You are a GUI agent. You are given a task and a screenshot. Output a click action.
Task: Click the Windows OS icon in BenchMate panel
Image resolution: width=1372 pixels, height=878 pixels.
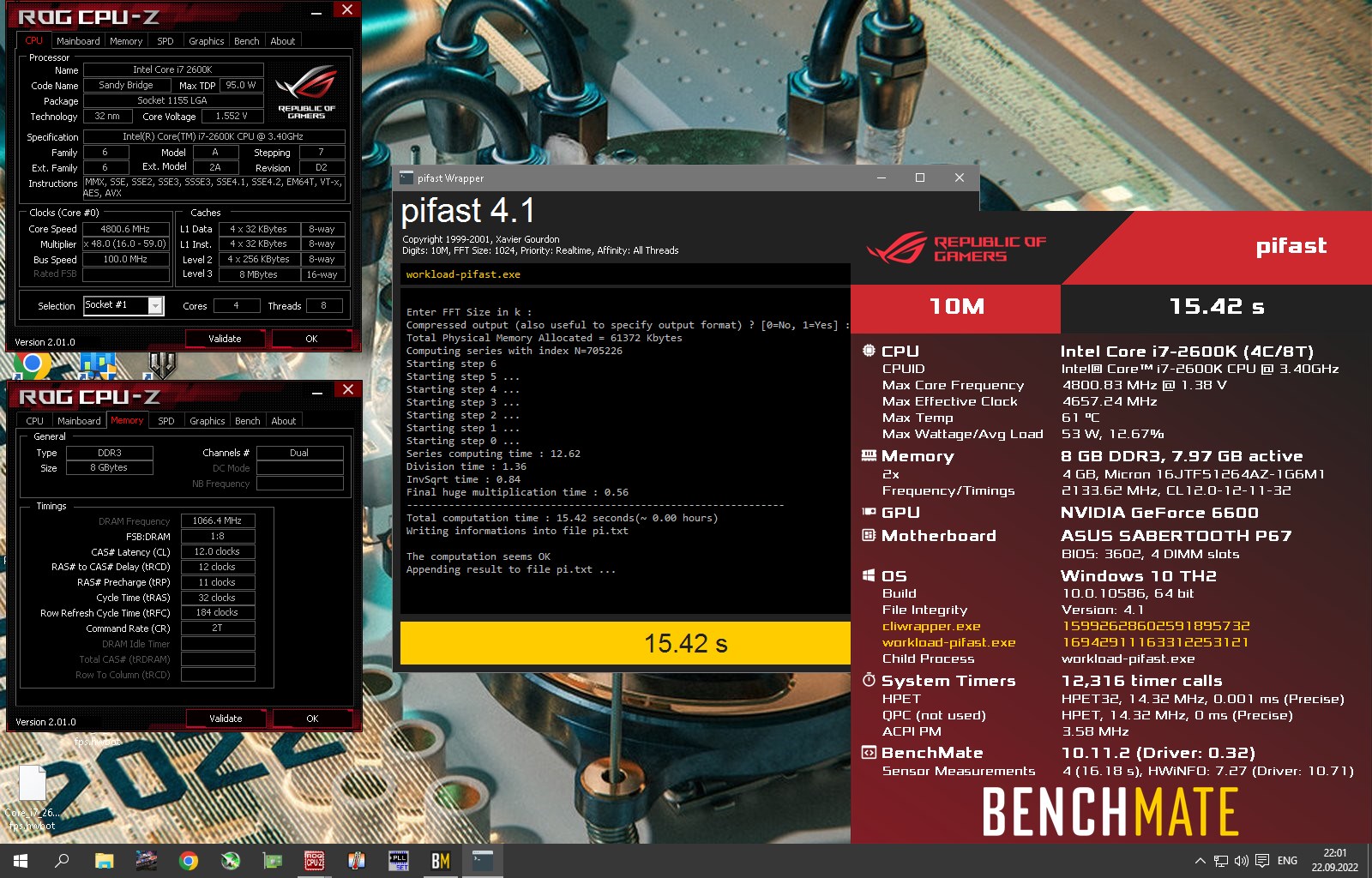(869, 575)
